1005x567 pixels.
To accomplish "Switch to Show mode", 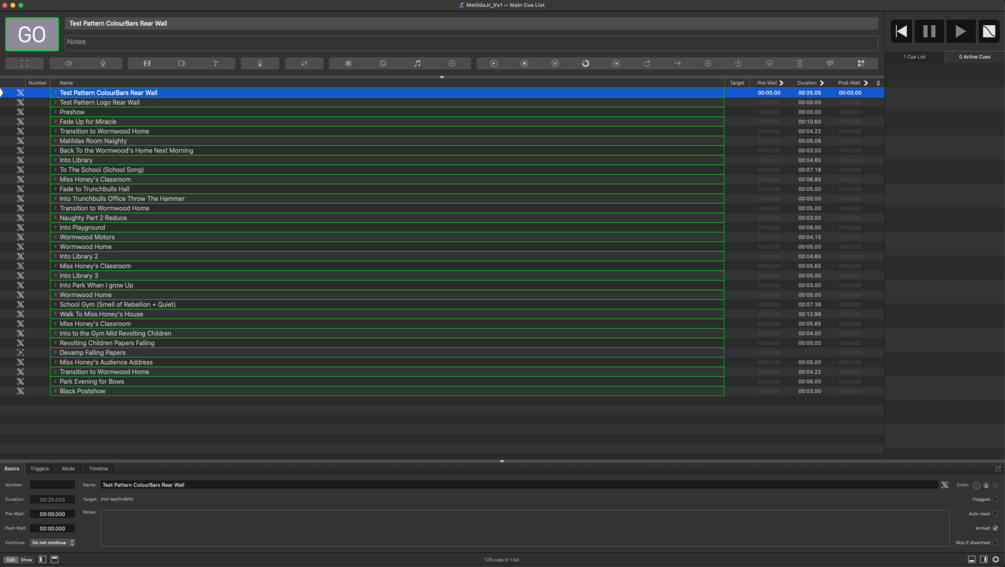I will coord(26,559).
